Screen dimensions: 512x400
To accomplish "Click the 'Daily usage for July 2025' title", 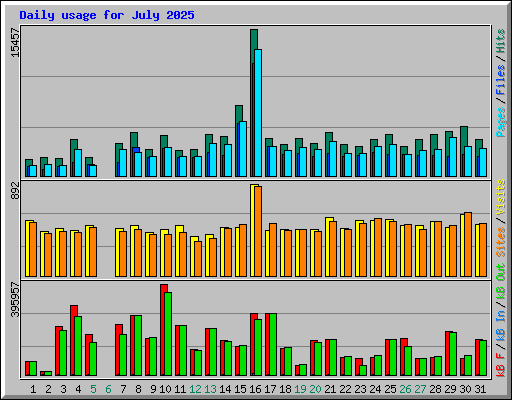I will click(107, 15).
